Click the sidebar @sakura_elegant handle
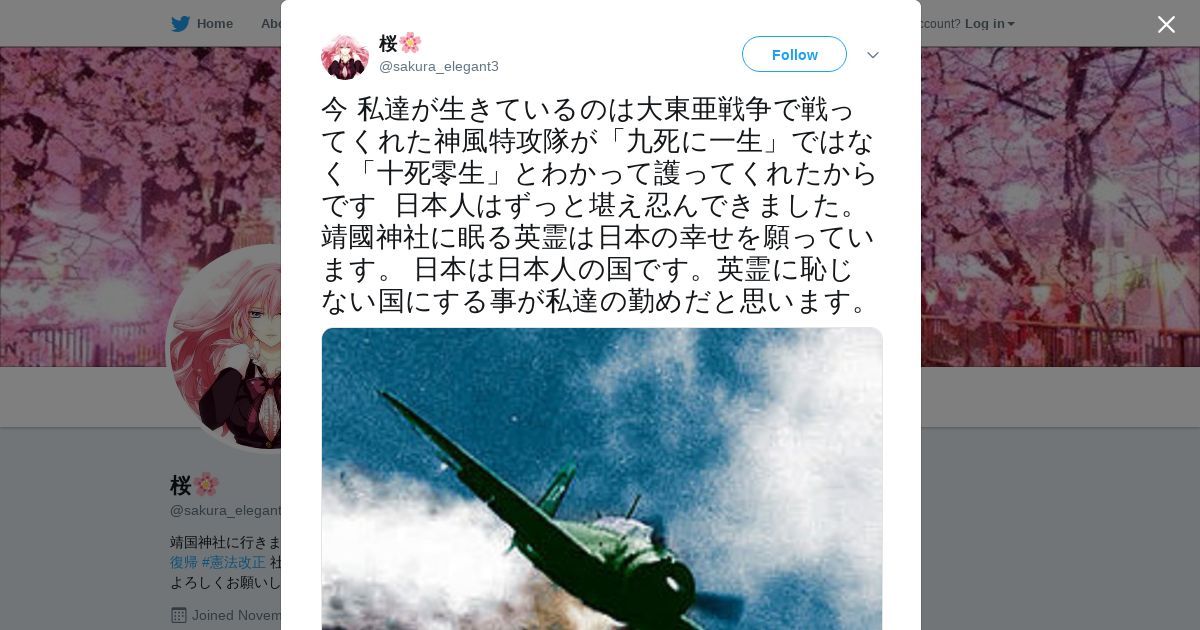The height and width of the screenshot is (630, 1200). (226, 510)
